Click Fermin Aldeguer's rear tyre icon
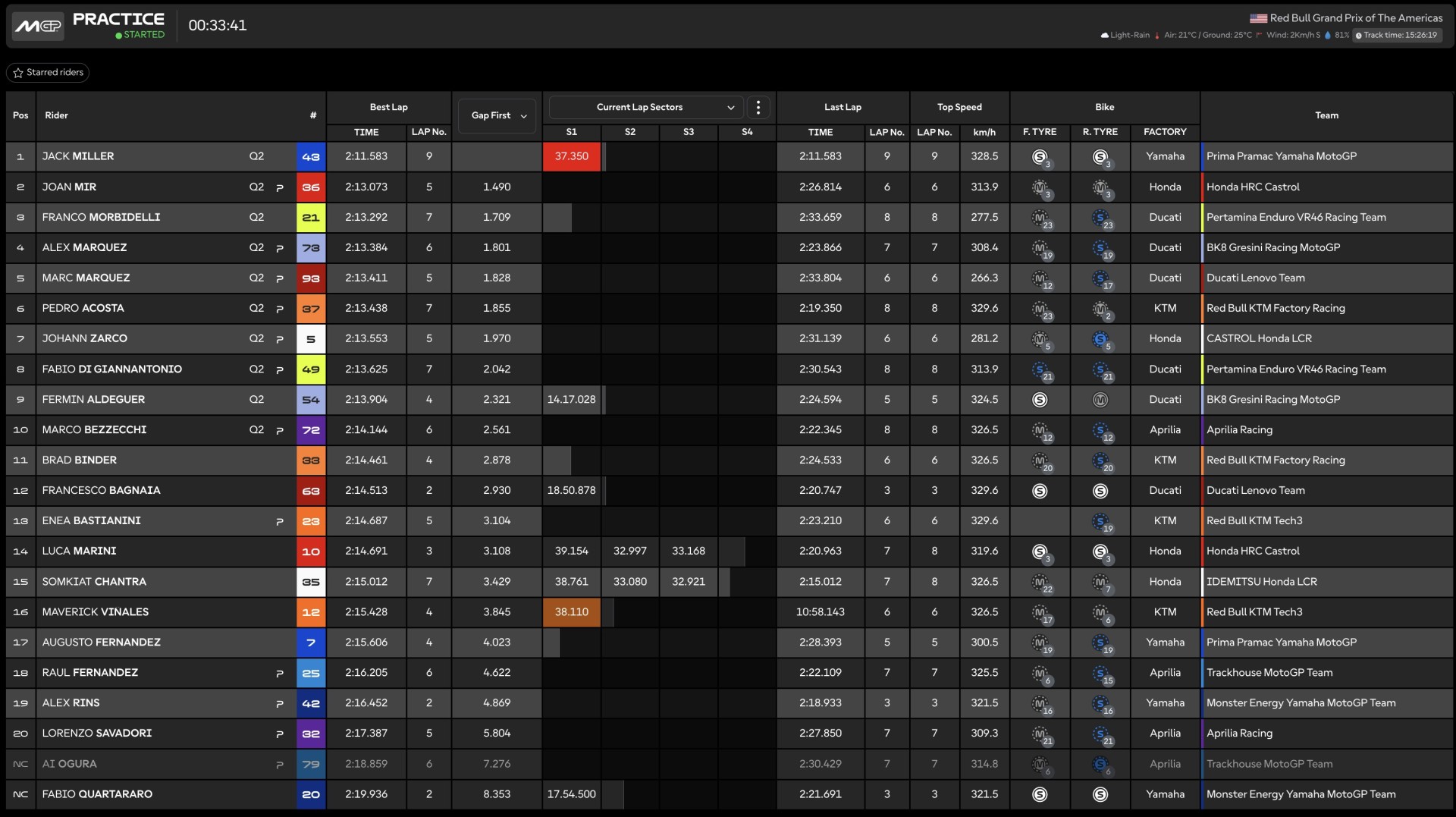The width and height of the screenshot is (1456, 817). coord(1100,400)
